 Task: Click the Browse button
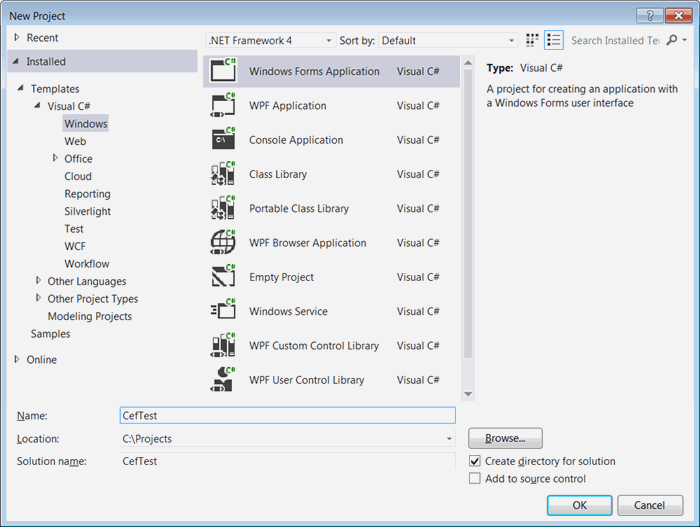[x=505, y=438]
